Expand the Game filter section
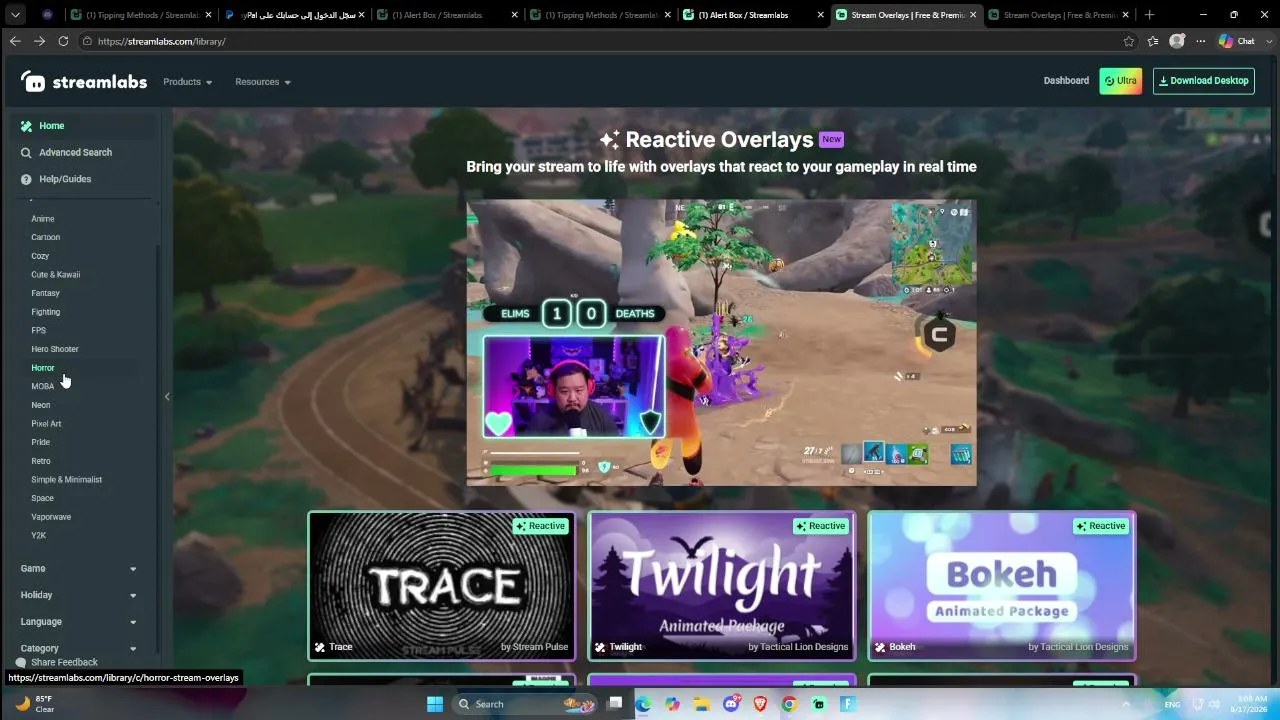 [79, 568]
